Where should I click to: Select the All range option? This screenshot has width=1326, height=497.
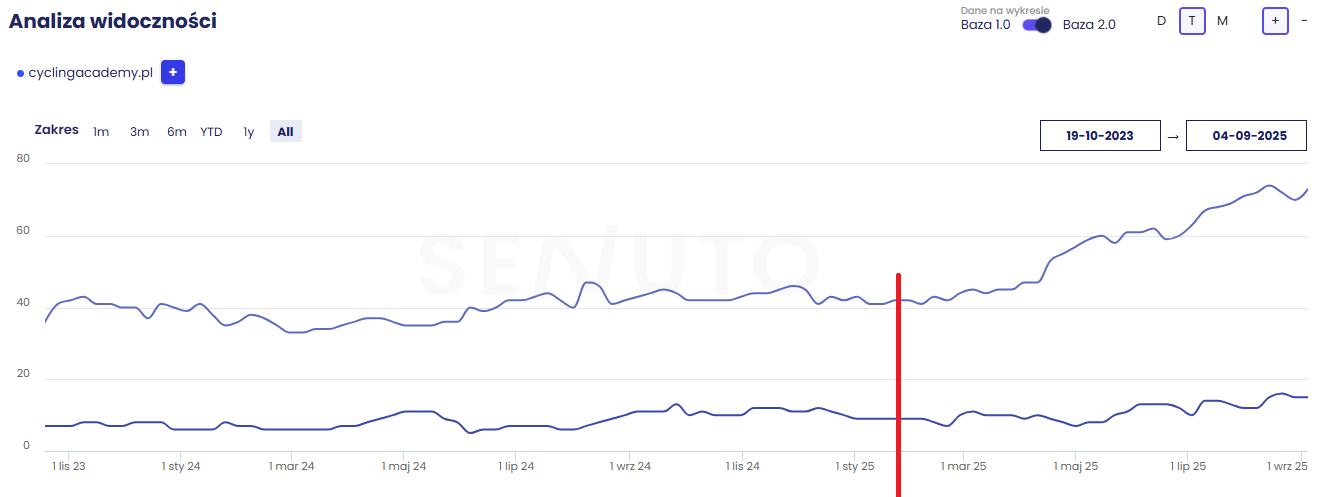286,131
